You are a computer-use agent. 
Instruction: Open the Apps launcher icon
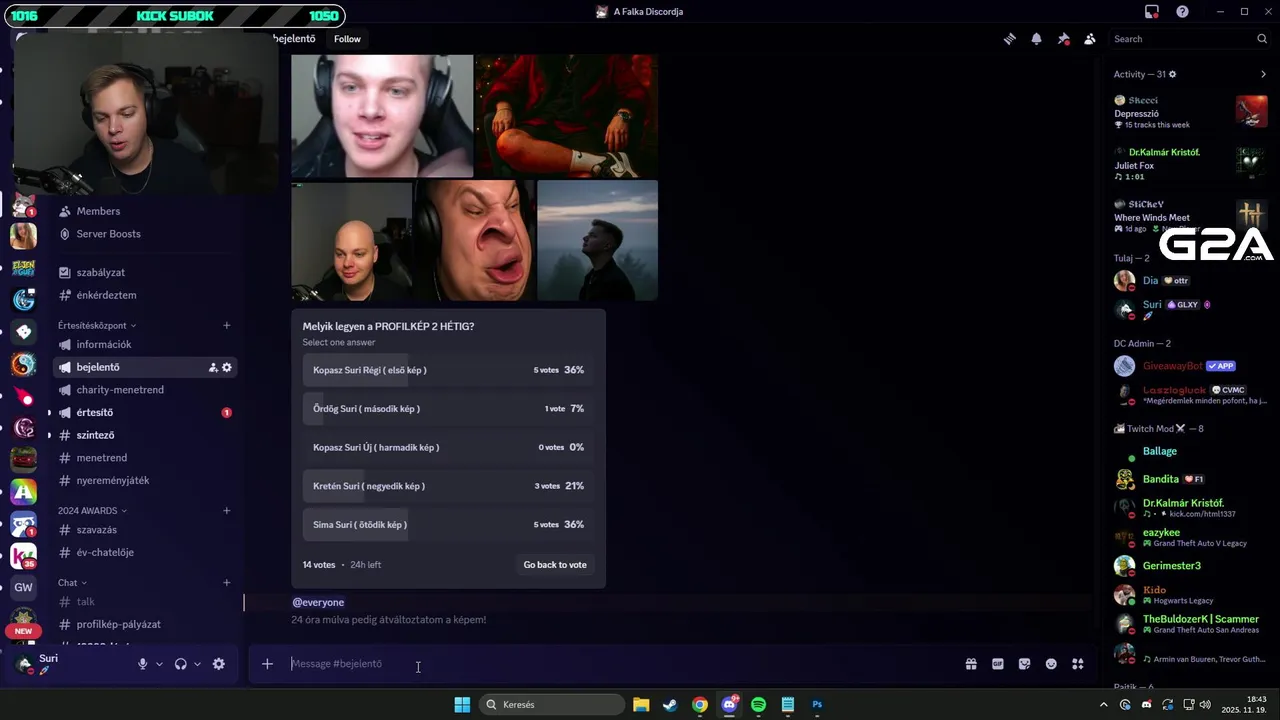pos(1078,664)
